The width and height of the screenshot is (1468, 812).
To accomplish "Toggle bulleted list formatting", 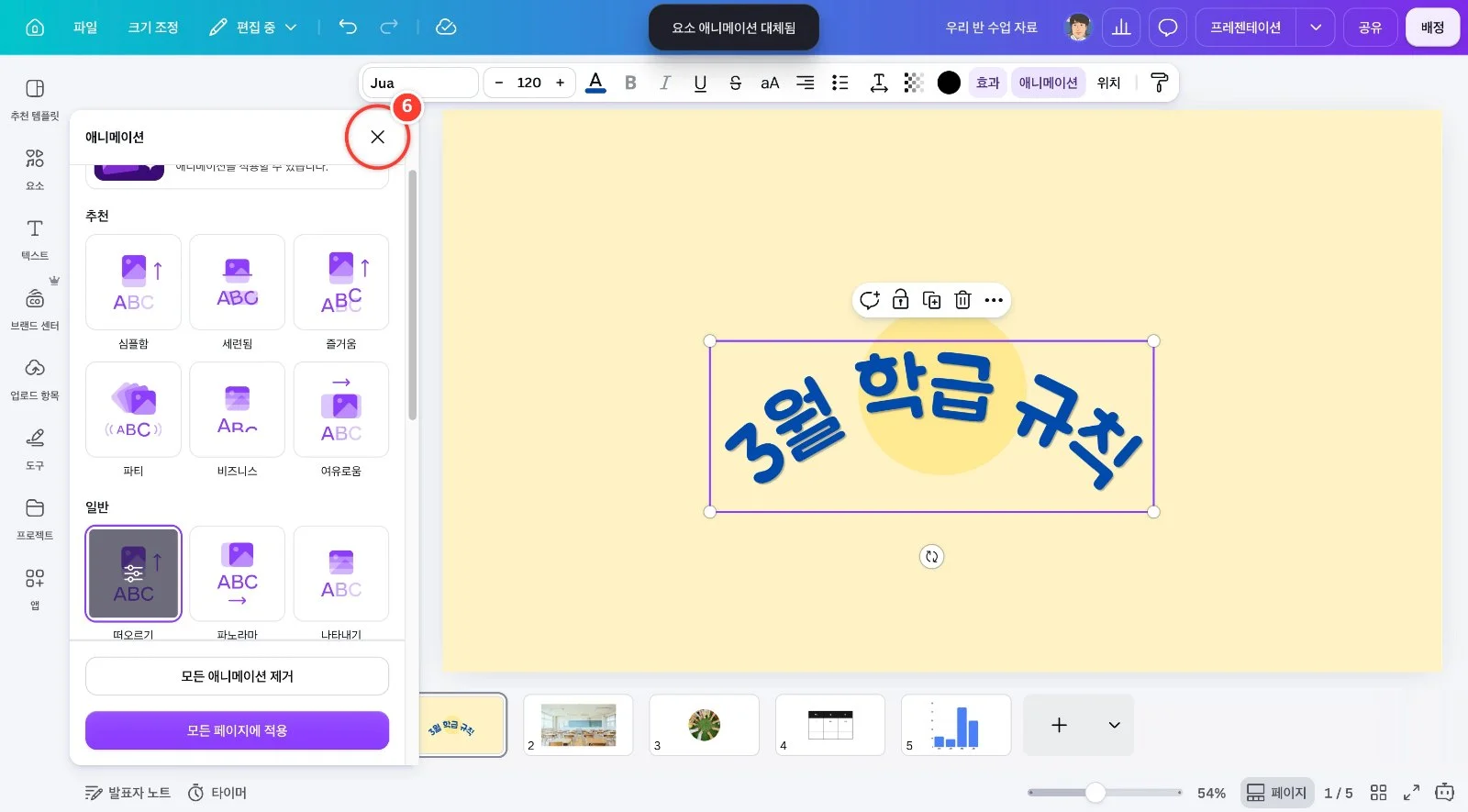I will 840,83.
